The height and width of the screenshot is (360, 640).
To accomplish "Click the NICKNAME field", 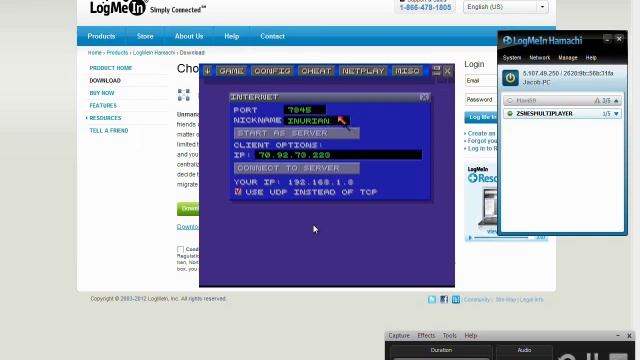I will pos(316,121).
